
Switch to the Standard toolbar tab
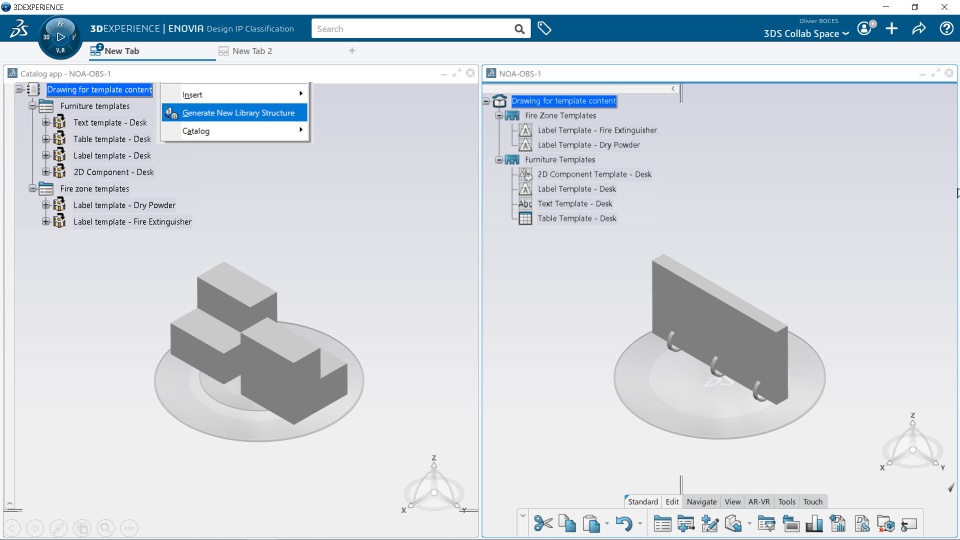[x=642, y=501]
